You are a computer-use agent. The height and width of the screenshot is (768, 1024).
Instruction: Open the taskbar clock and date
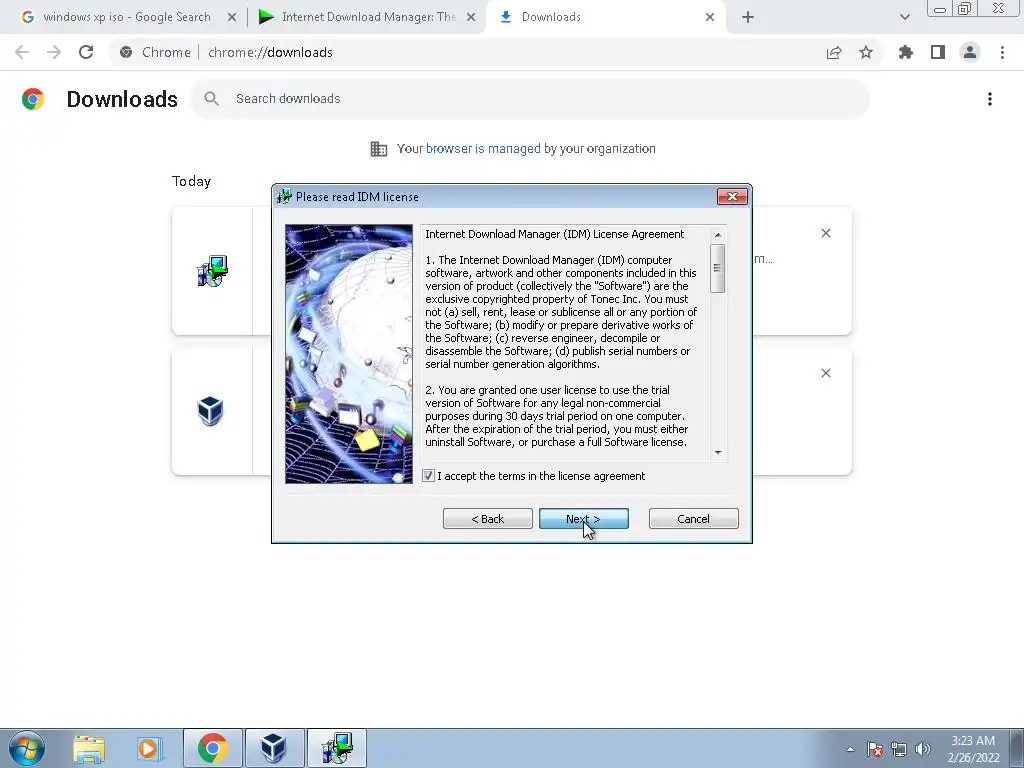pyautogui.click(x=973, y=749)
